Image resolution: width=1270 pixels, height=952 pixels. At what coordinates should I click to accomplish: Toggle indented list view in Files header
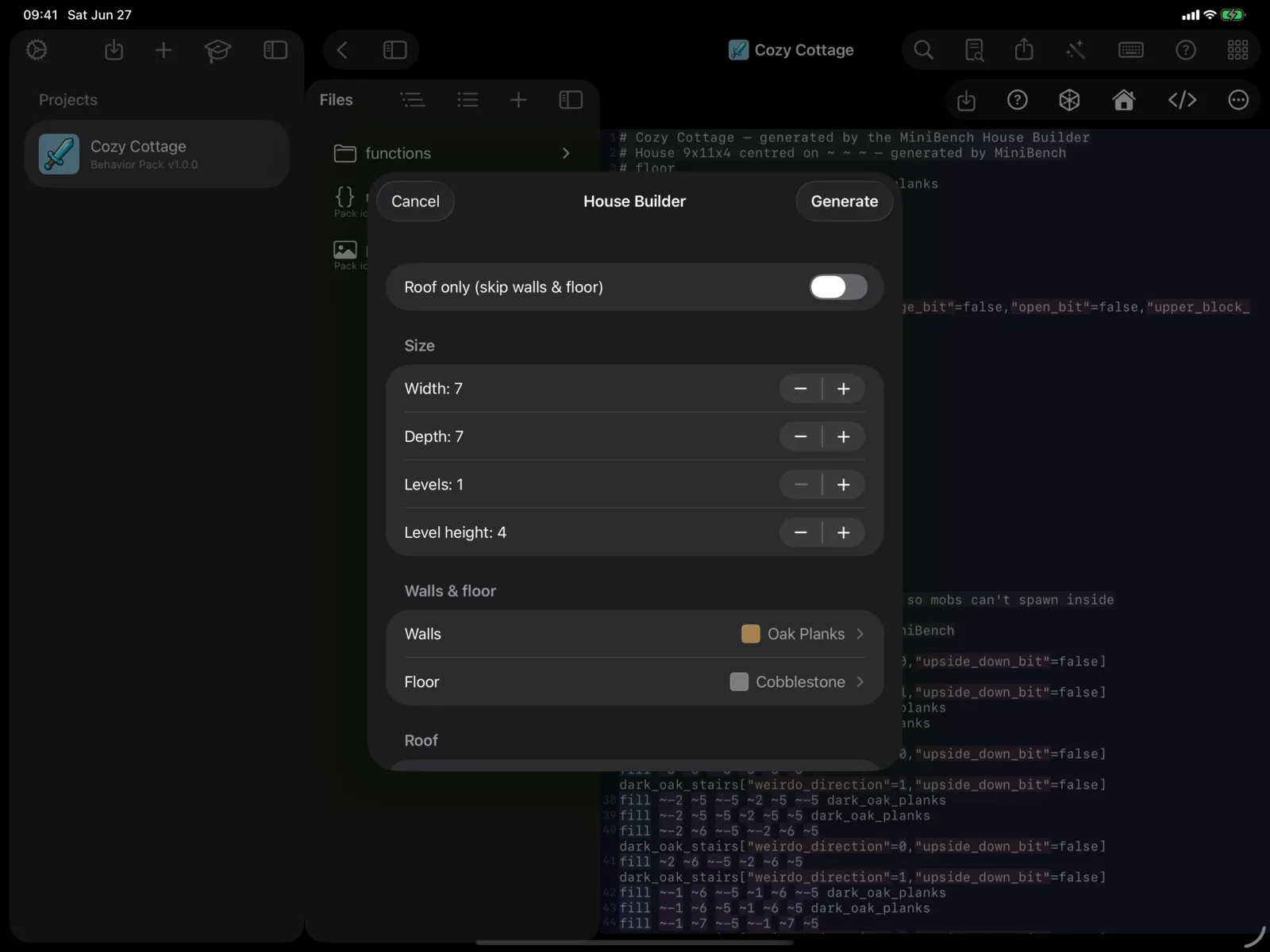click(412, 100)
